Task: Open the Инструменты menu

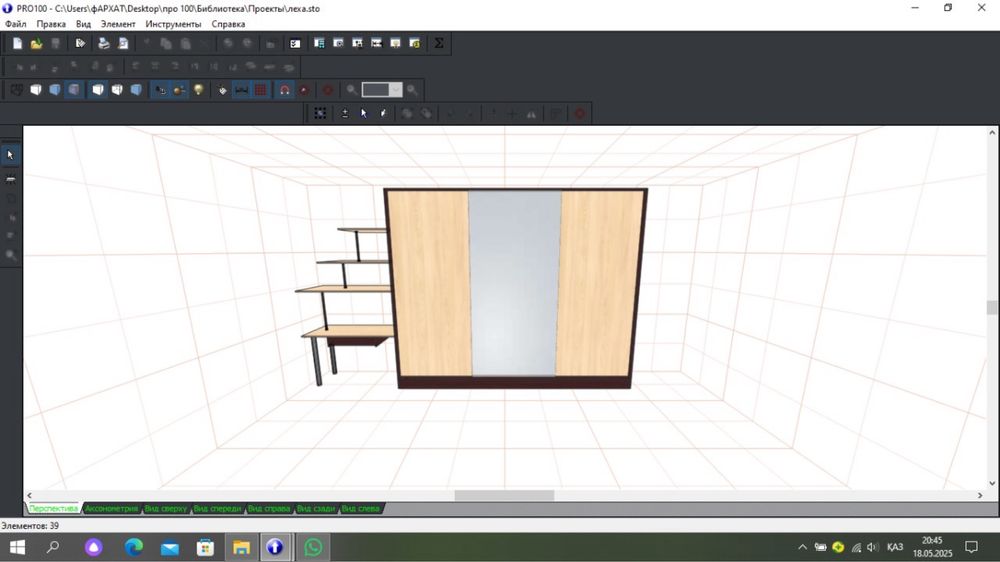Action: 173,24
